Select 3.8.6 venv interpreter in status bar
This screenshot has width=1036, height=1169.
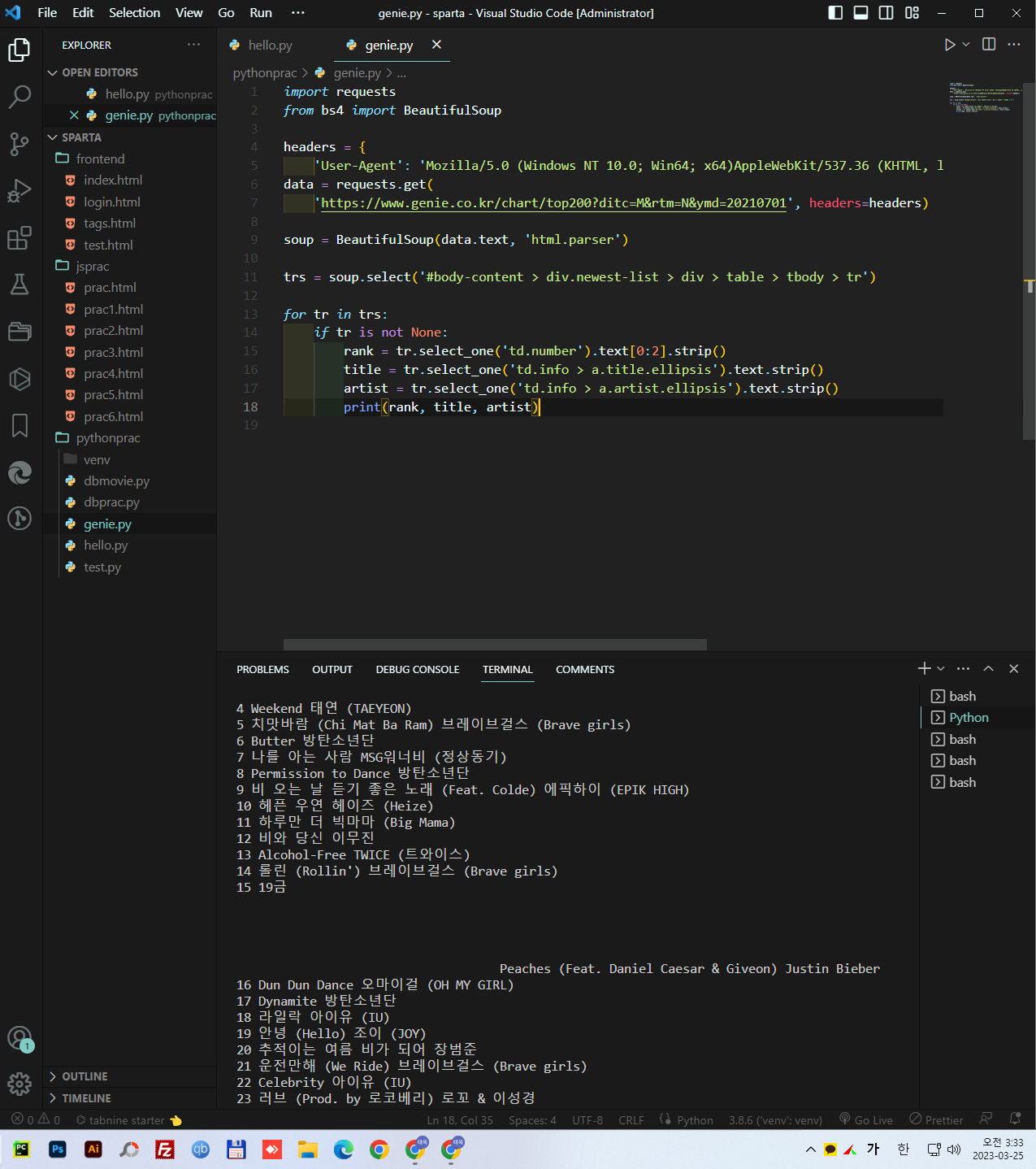pos(775,1120)
